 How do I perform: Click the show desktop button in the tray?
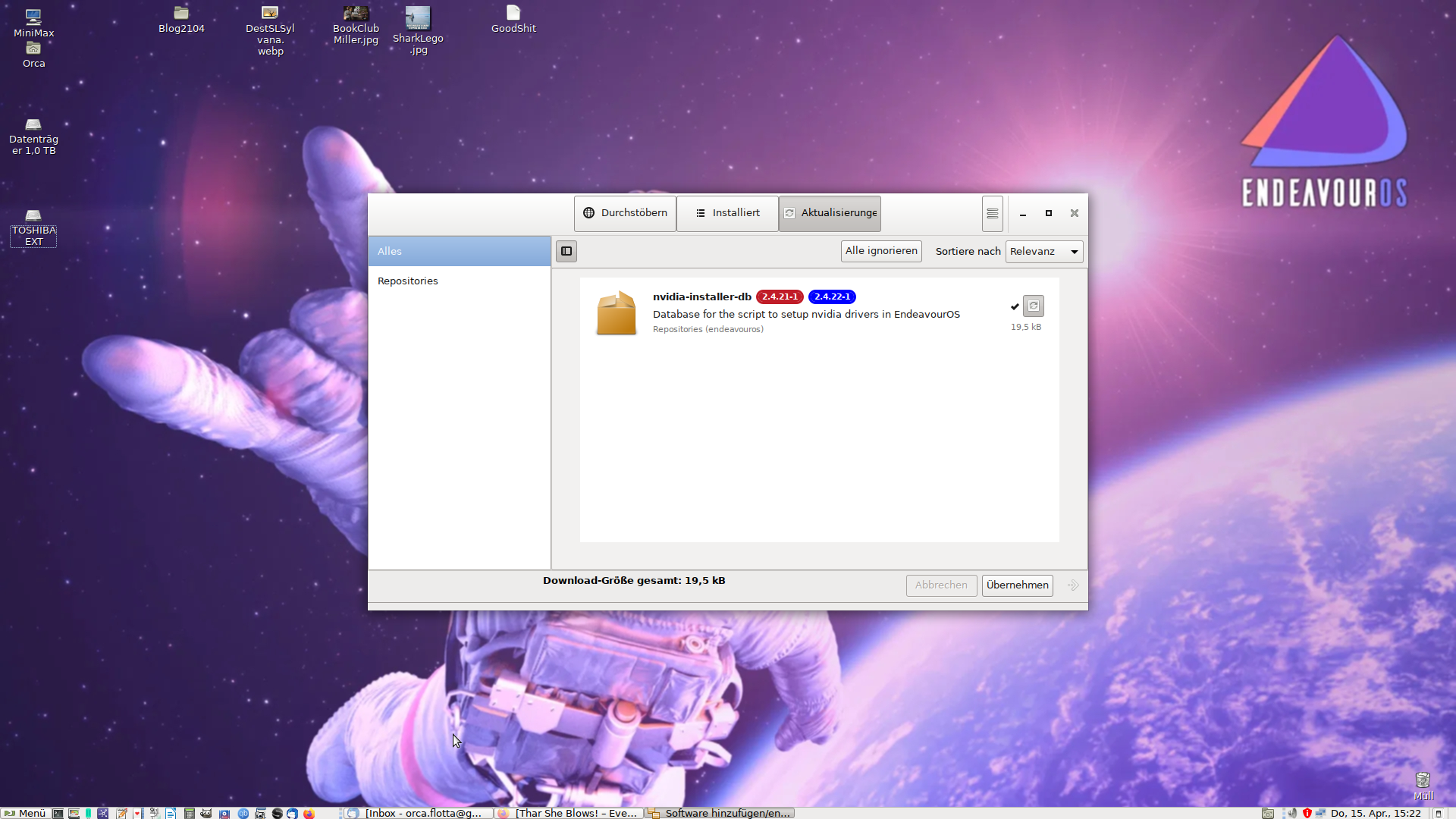pos(1438,813)
